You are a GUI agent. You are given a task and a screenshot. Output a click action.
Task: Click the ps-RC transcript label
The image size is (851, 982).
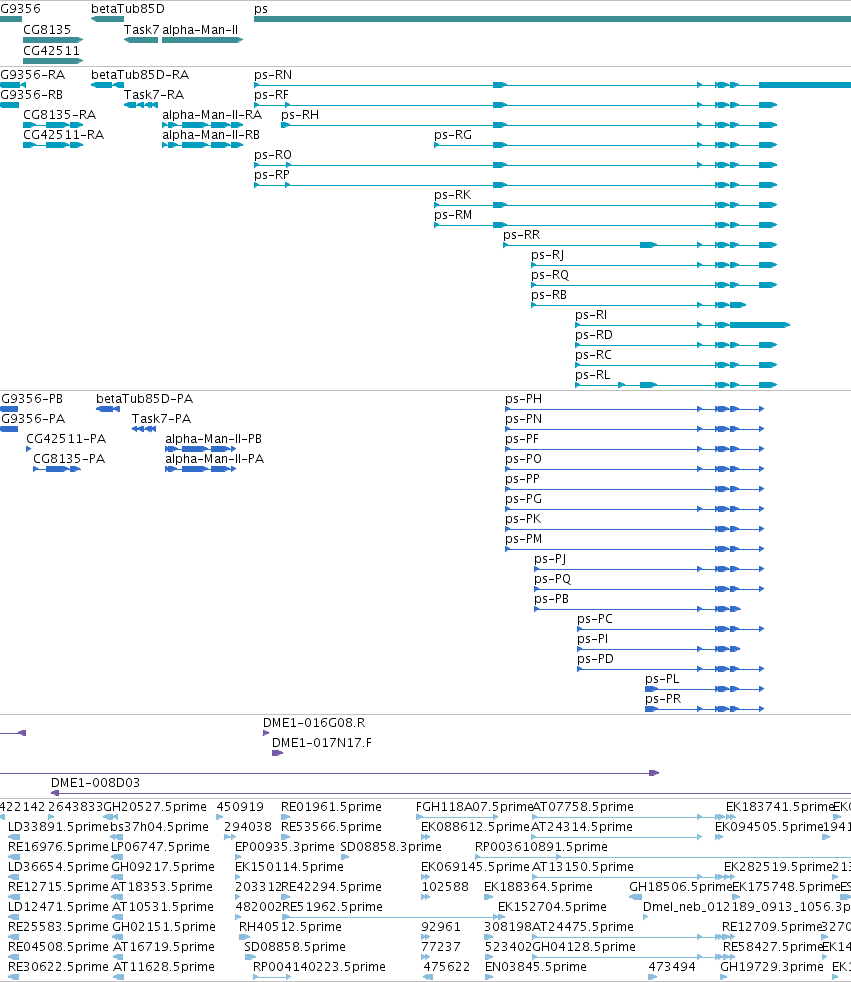593,355
